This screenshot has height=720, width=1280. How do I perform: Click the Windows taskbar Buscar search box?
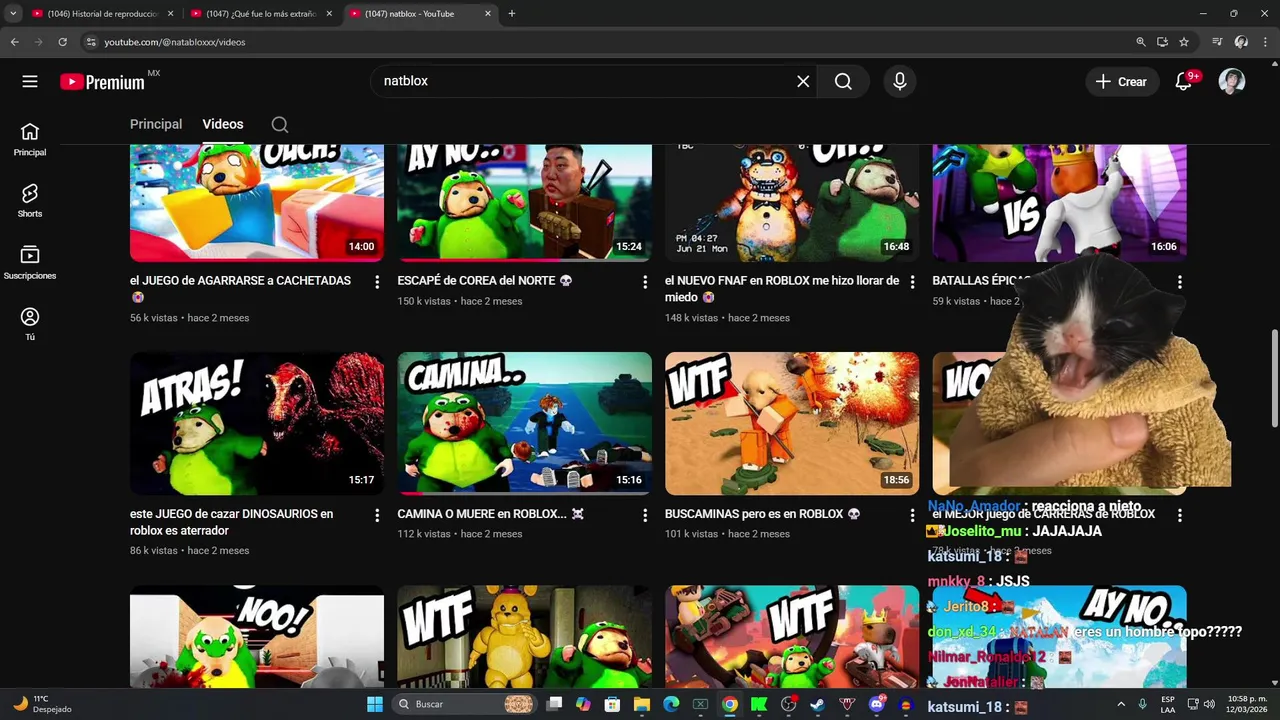coord(465,704)
